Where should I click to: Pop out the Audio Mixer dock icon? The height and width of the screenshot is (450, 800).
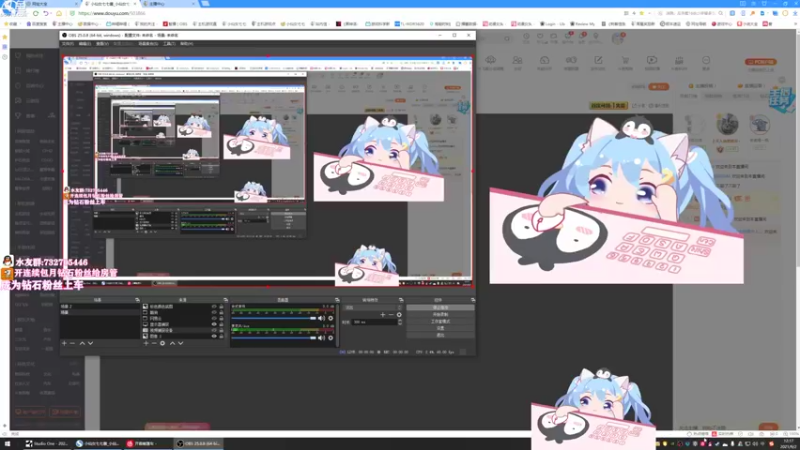(x=337, y=300)
